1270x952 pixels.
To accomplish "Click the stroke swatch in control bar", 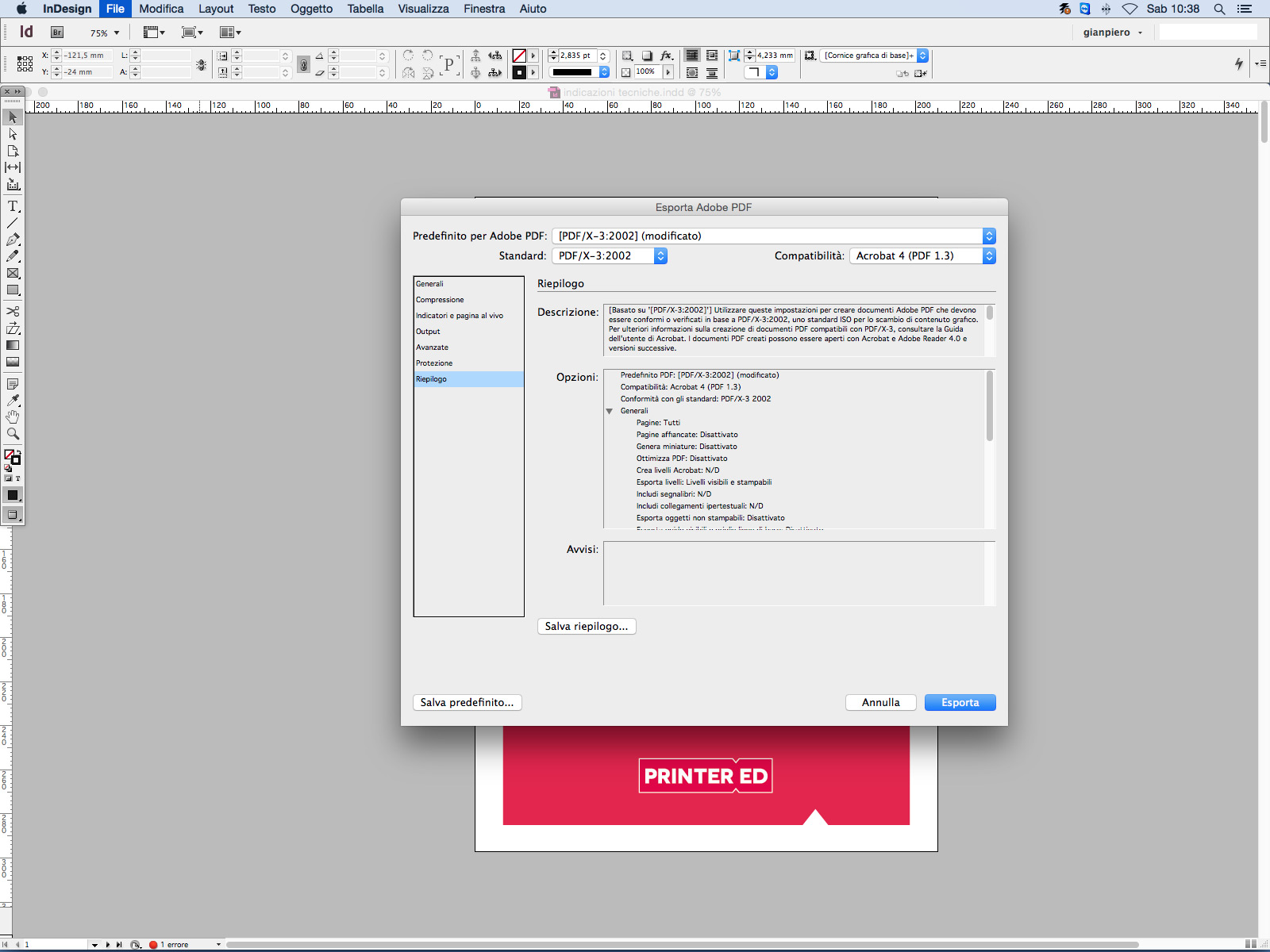I will coord(519,72).
